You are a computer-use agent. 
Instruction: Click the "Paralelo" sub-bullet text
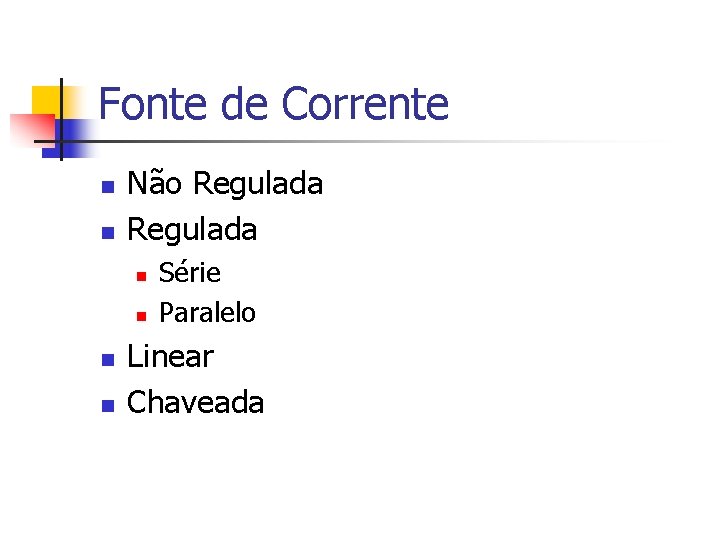tap(207, 313)
